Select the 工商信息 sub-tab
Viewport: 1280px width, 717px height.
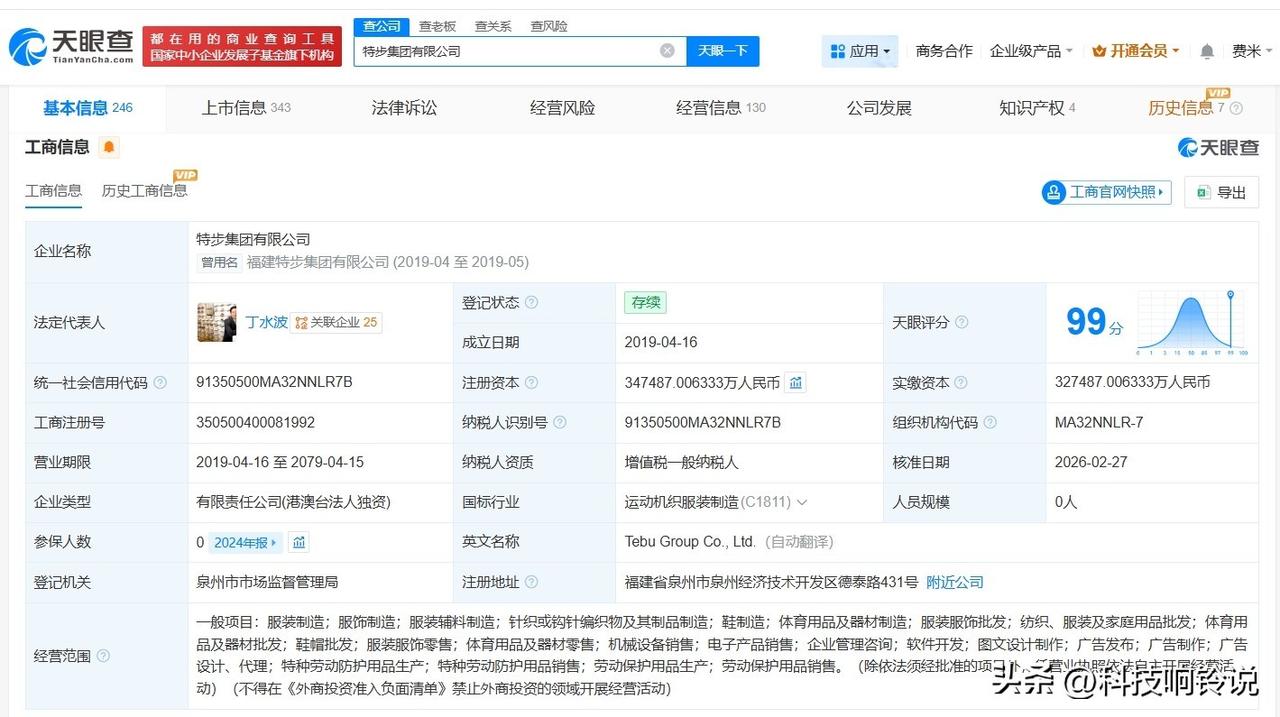[x=53, y=191]
